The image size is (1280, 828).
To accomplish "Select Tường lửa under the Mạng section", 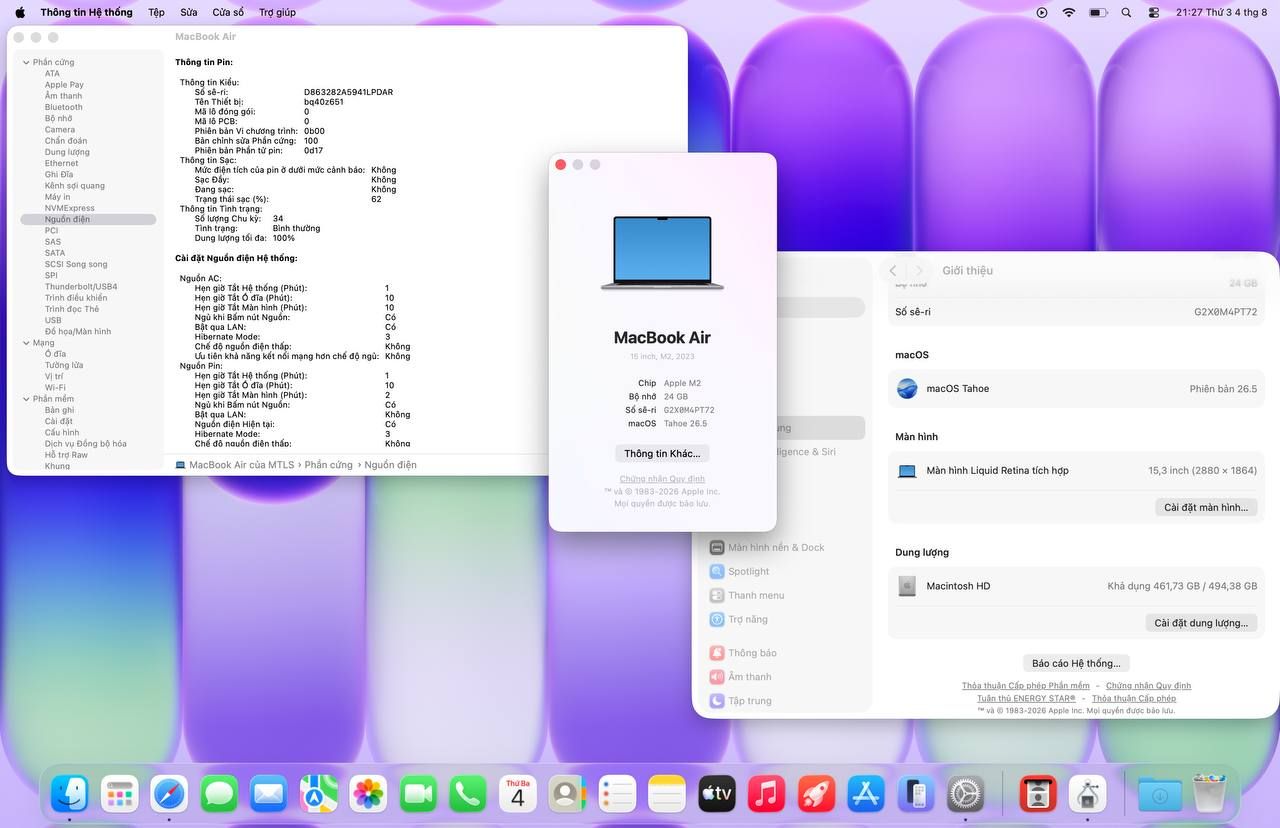I will 64,365.
